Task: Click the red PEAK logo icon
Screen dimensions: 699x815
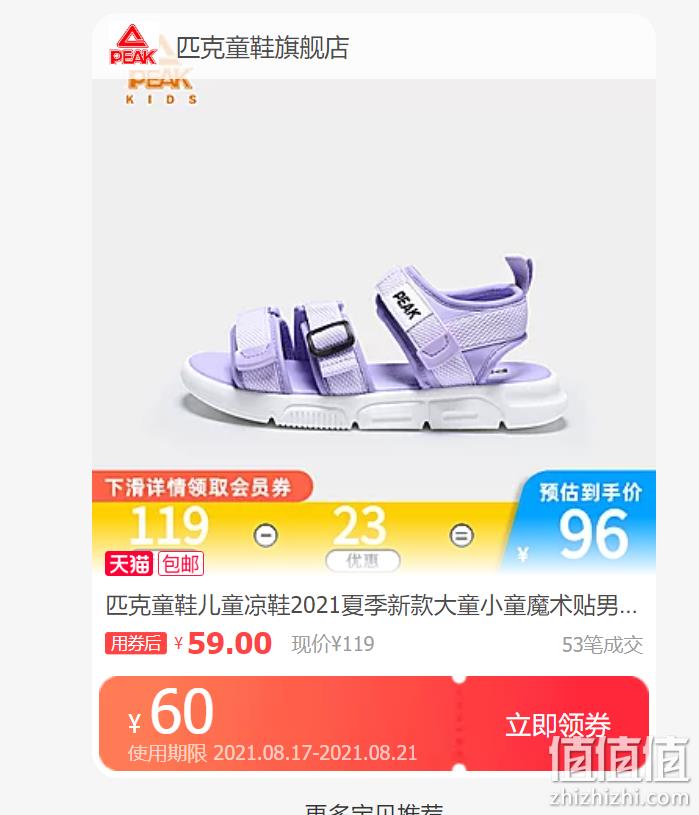Action: coord(133,45)
